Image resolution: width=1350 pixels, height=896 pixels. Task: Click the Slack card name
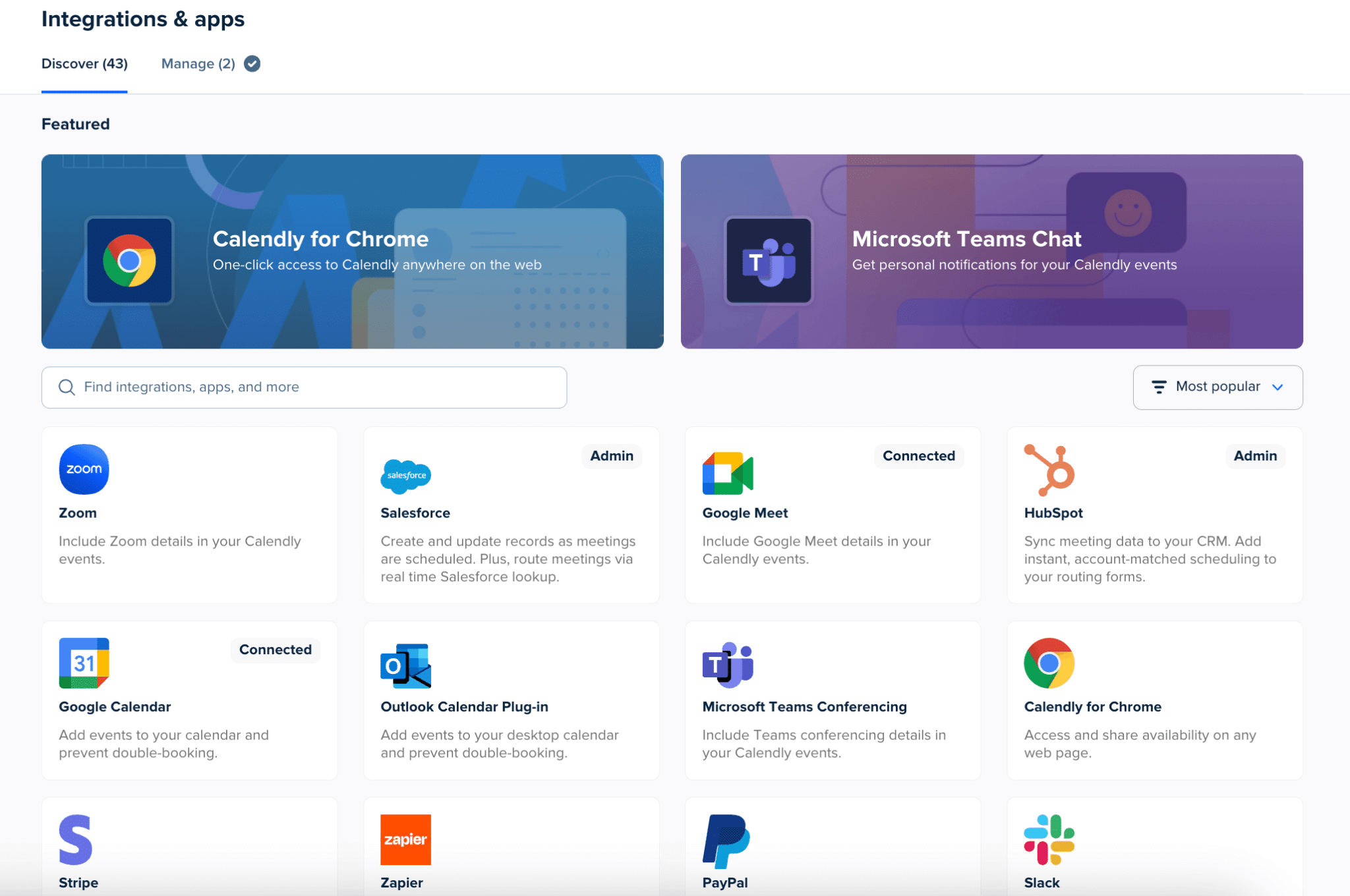pyautogui.click(x=1042, y=883)
